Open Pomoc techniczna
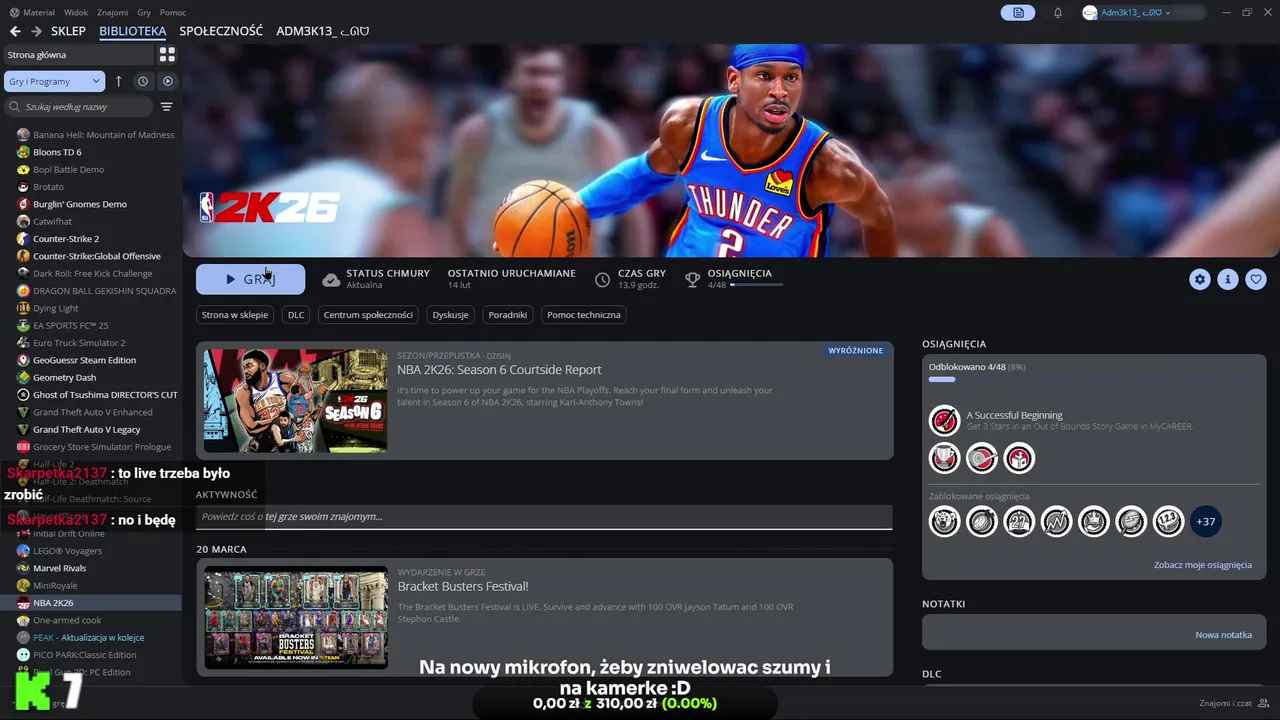Image resolution: width=1280 pixels, height=720 pixels. (584, 315)
